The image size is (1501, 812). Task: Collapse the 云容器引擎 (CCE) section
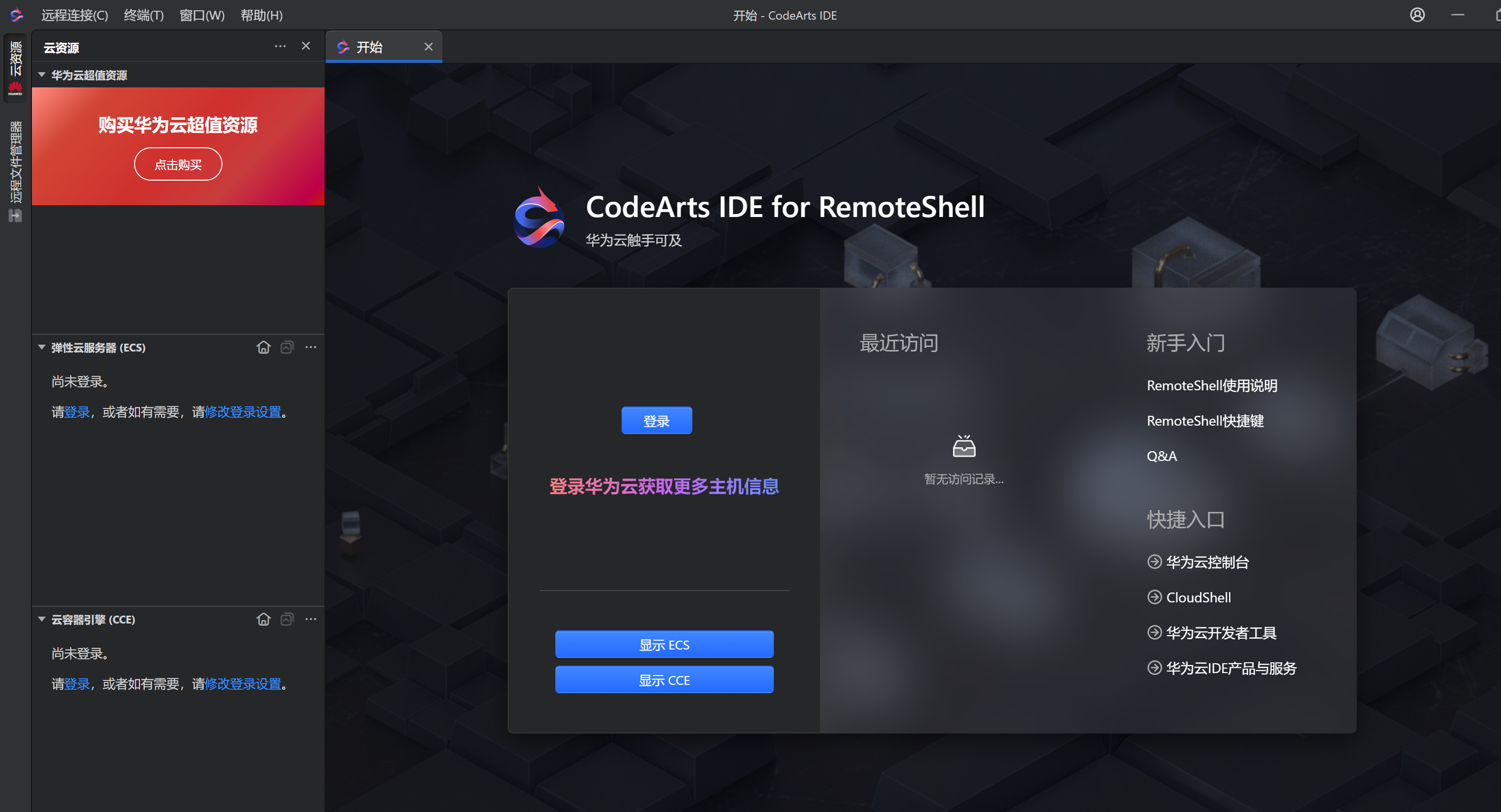42,619
